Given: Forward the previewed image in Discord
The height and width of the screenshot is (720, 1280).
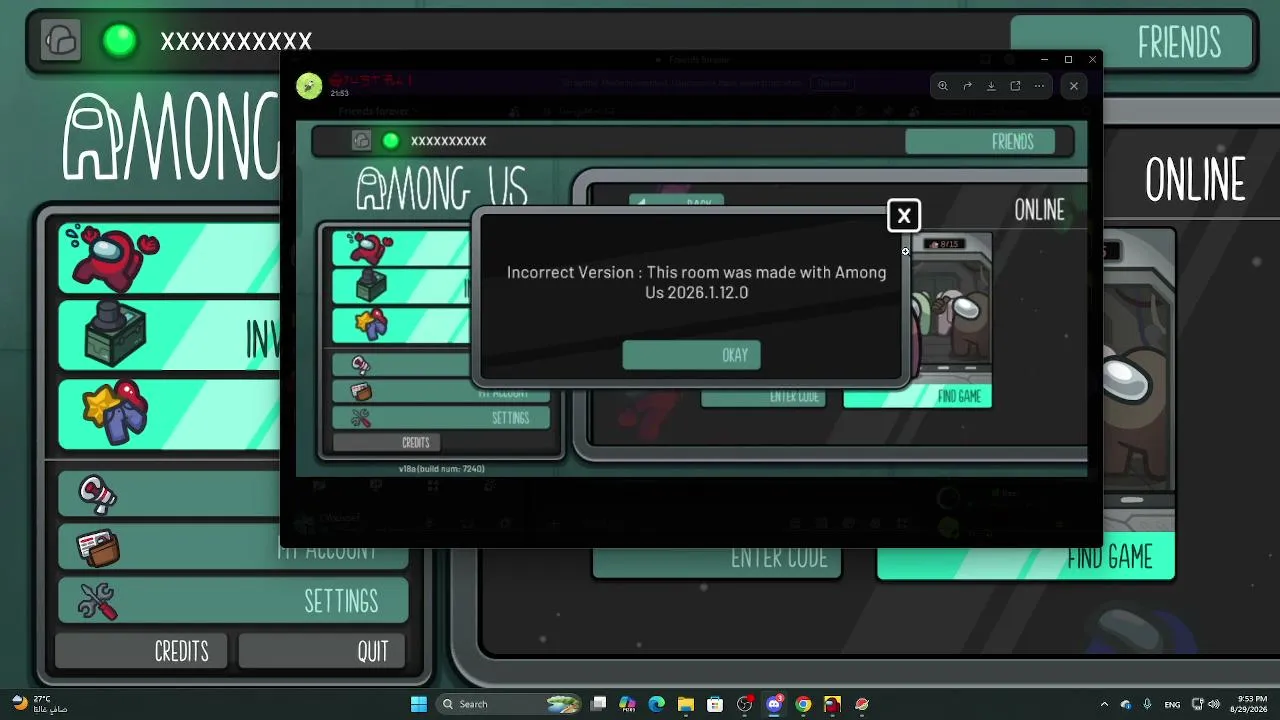Looking at the screenshot, I should click(x=967, y=86).
